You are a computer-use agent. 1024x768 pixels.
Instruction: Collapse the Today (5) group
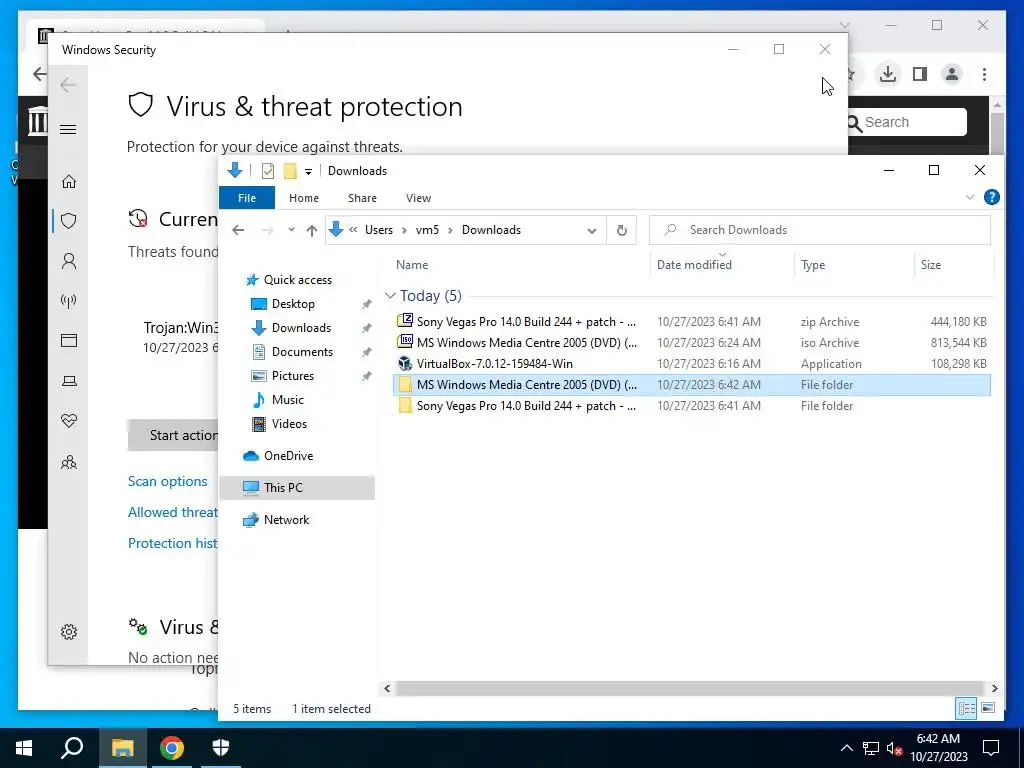click(390, 296)
